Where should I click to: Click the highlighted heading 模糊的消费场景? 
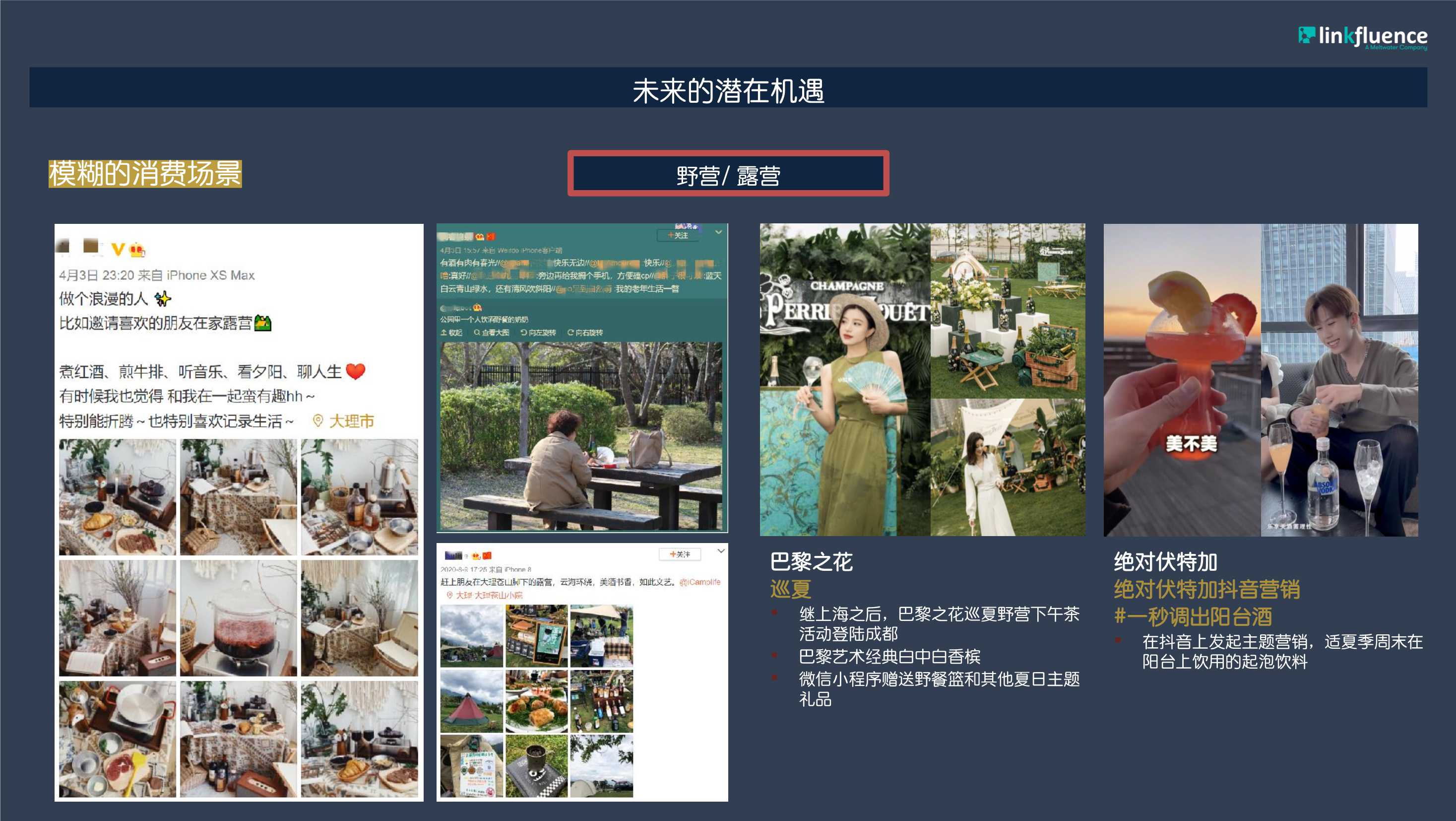pos(145,174)
